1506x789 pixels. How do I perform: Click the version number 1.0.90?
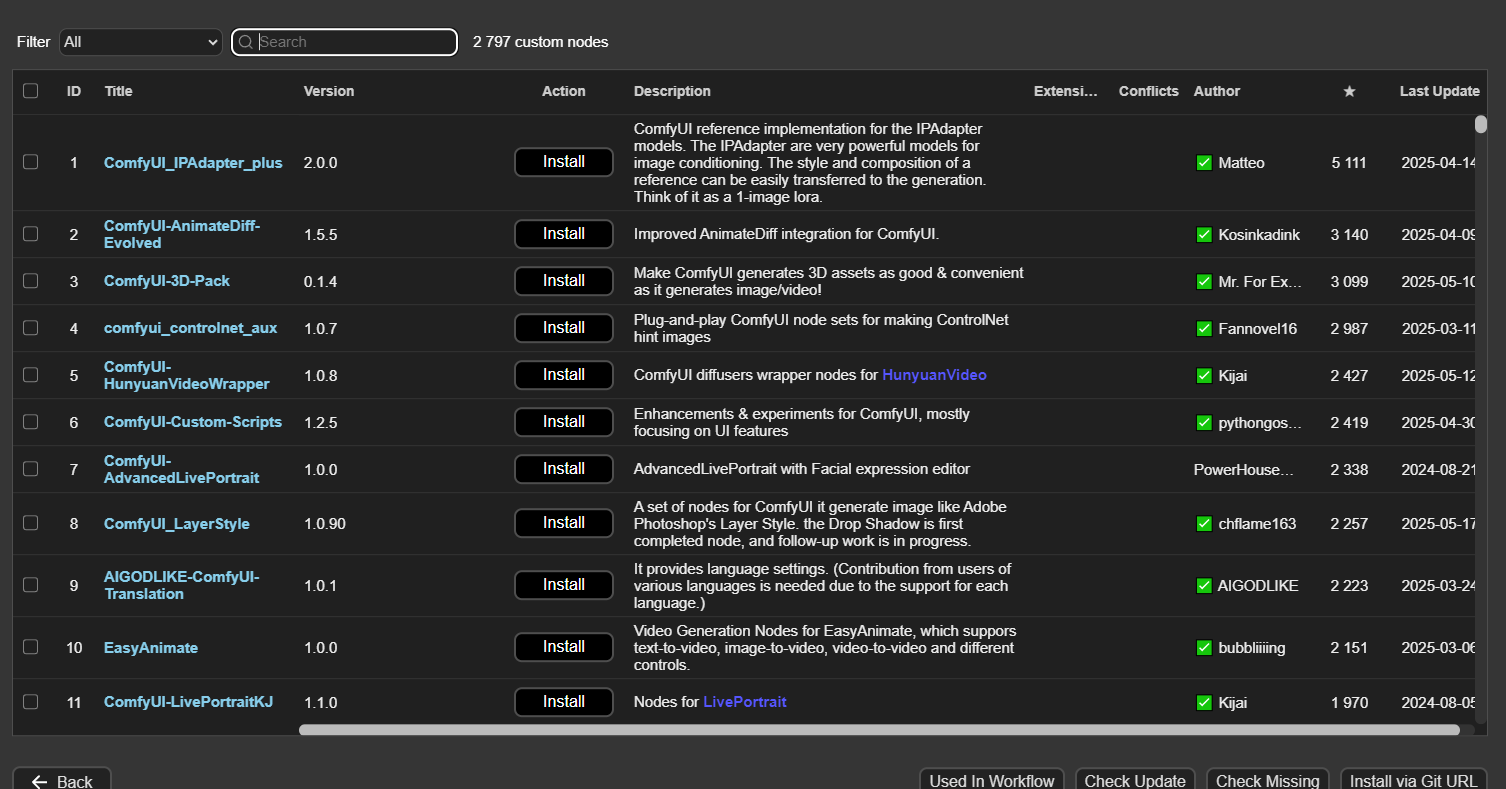(325, 524)
